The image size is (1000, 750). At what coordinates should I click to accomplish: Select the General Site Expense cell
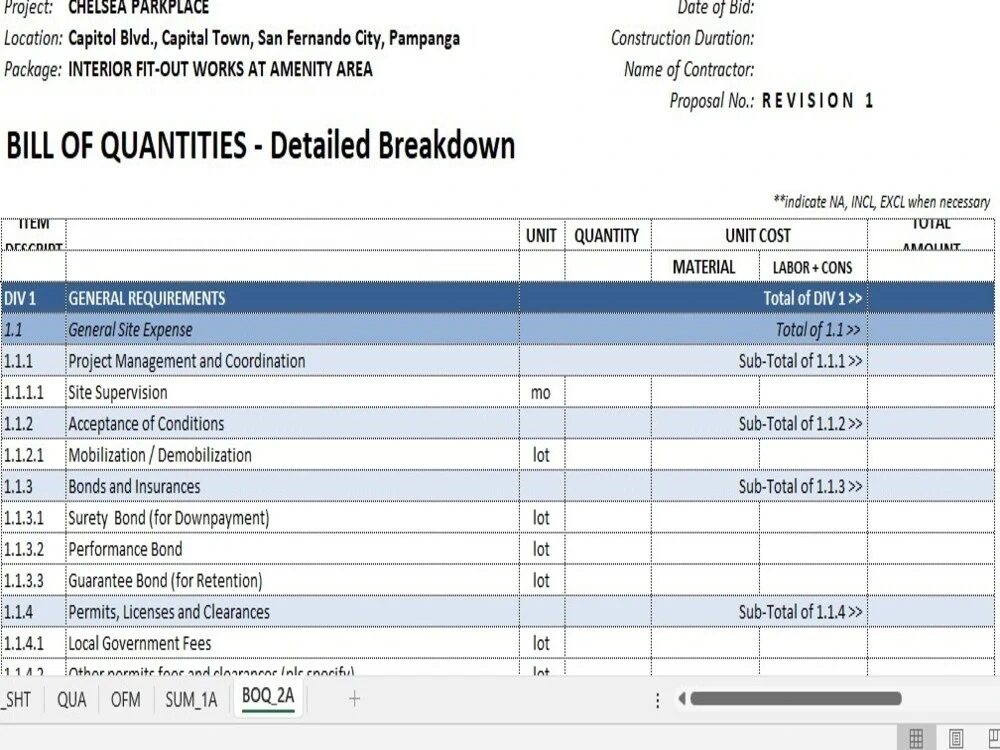pos(292,330)
